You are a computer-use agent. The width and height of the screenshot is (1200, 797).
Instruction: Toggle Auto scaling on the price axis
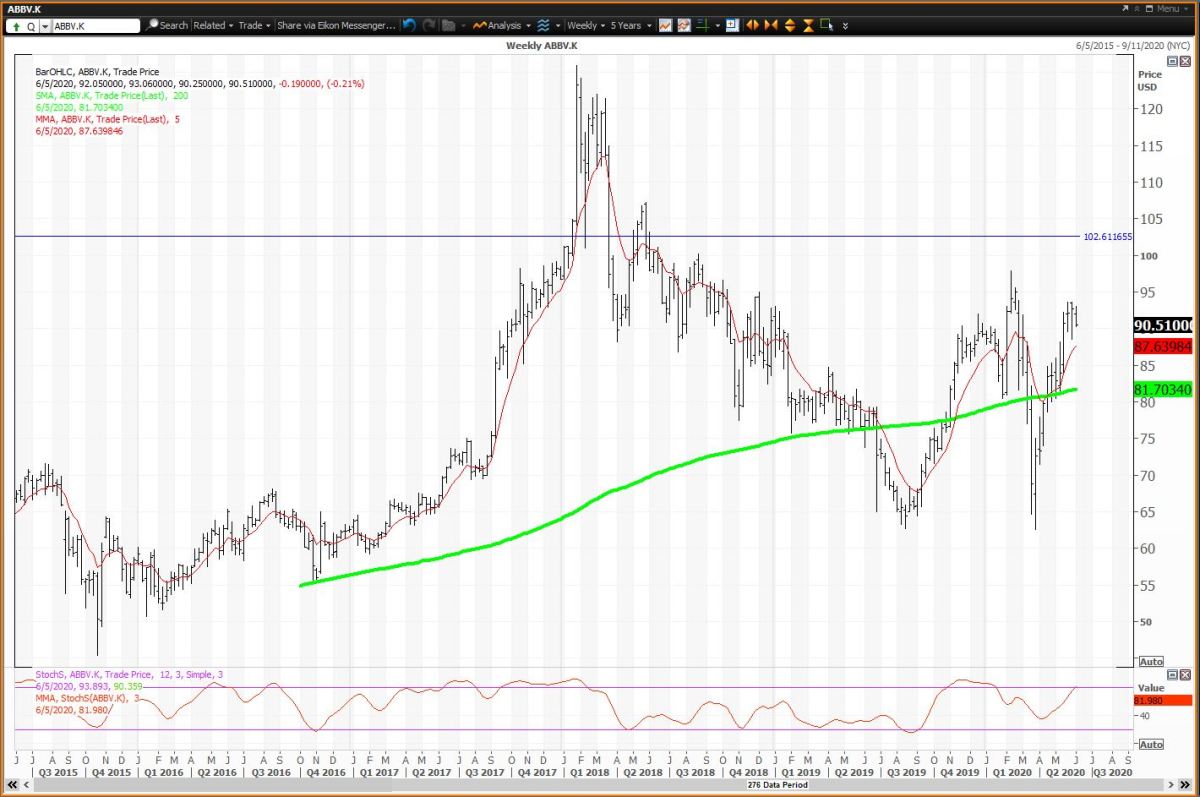coord(1151,662)
